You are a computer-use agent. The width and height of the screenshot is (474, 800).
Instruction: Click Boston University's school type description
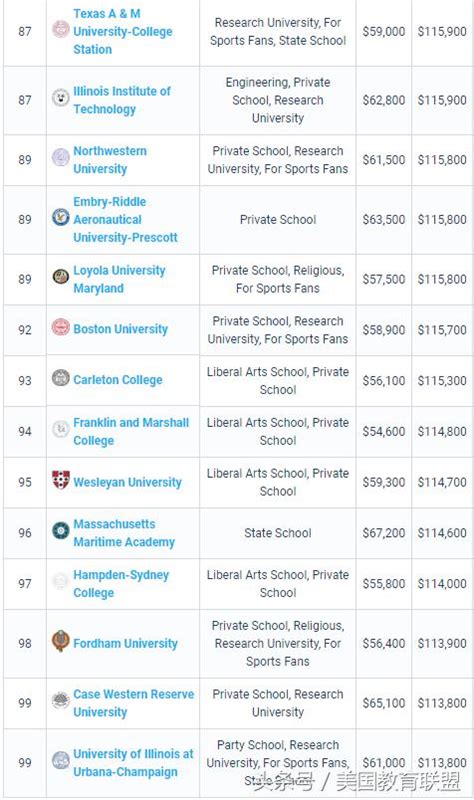pyautogui.click(x=278, y=330)
